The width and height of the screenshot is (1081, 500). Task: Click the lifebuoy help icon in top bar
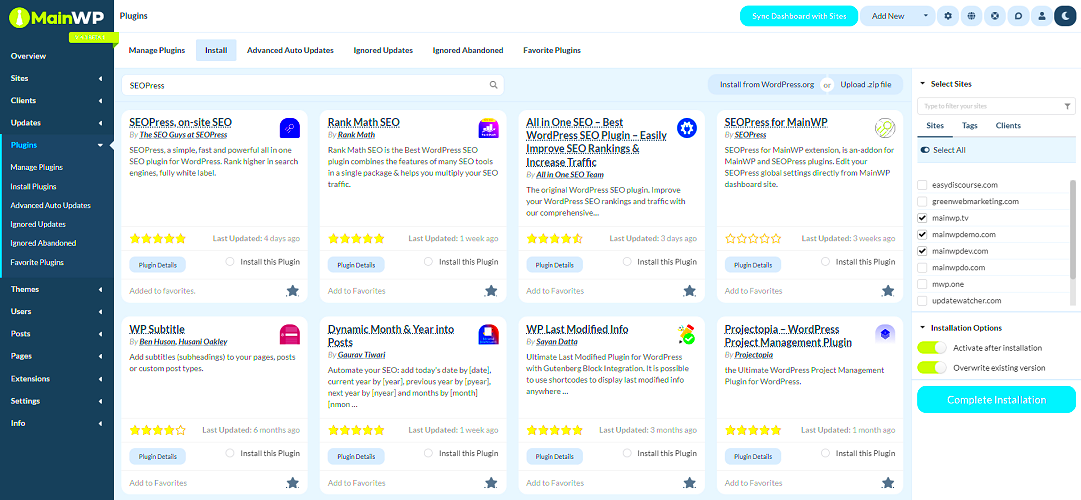click(x=995, y=16)
